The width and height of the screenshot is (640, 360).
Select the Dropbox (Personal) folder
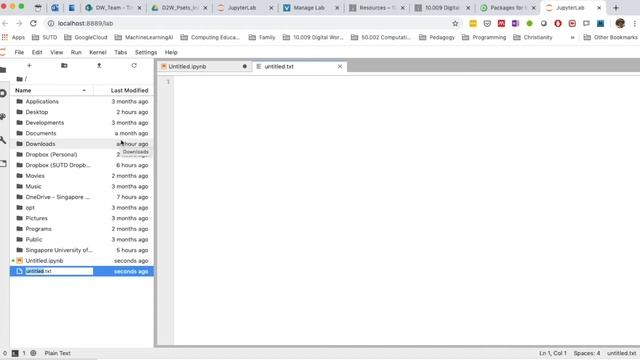(x=82, y=154)
